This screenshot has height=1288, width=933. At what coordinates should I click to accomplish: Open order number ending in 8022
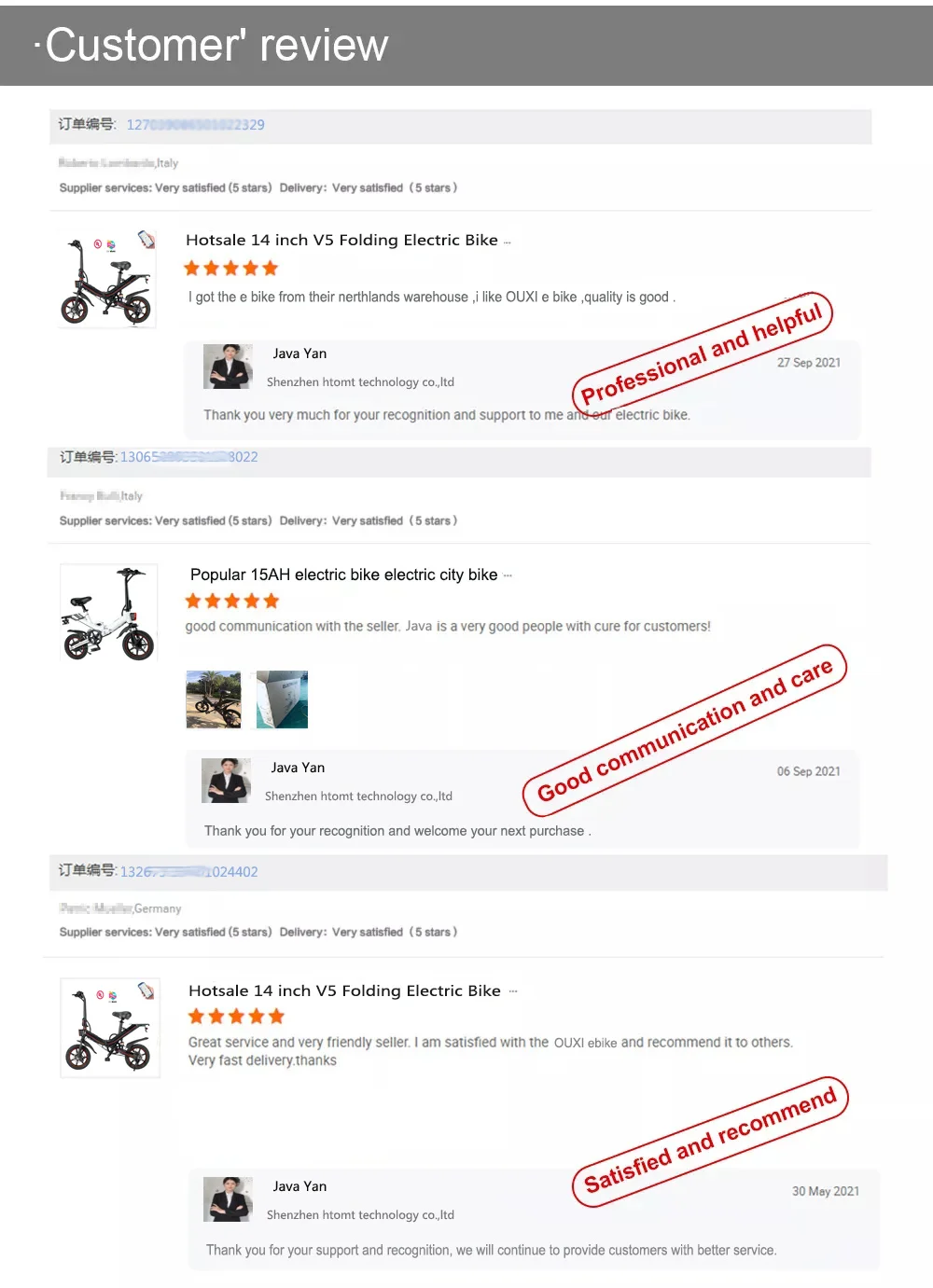tap(189, 457)
